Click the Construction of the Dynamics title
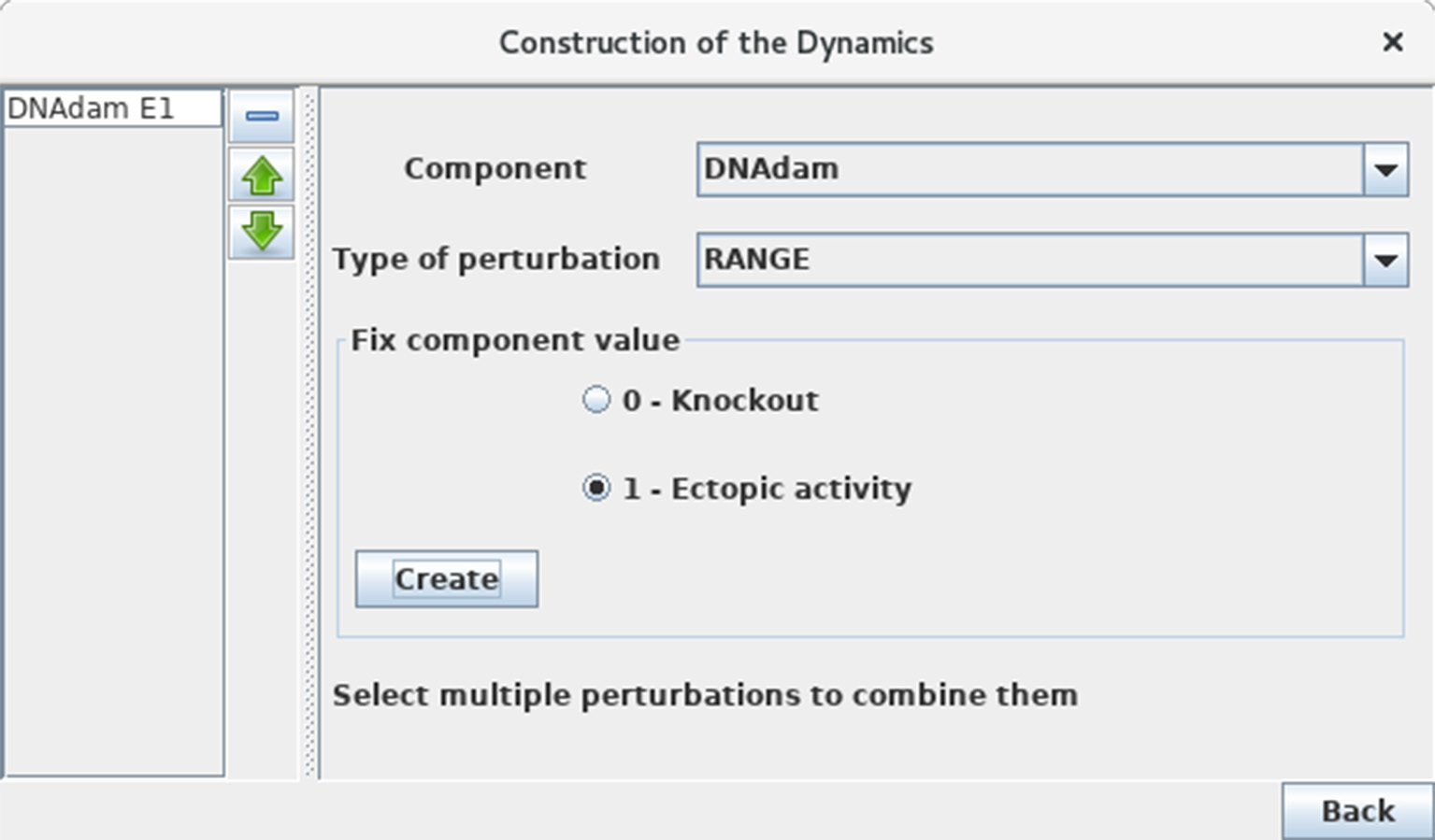Image resolution: width=1435 pixels, height=840 pixels. click(x=716, y=43)
